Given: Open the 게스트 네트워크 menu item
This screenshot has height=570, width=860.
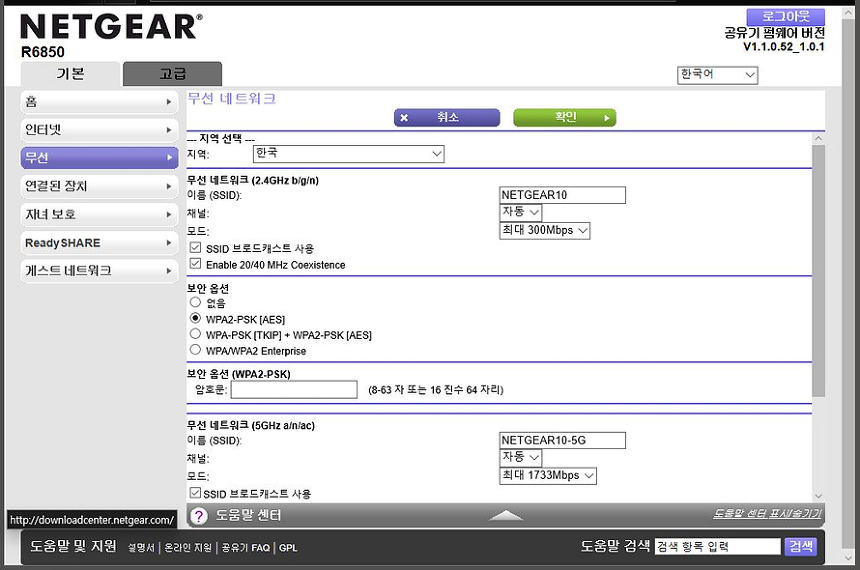Looking at the screenshot, I should click(x=100, y=271).
